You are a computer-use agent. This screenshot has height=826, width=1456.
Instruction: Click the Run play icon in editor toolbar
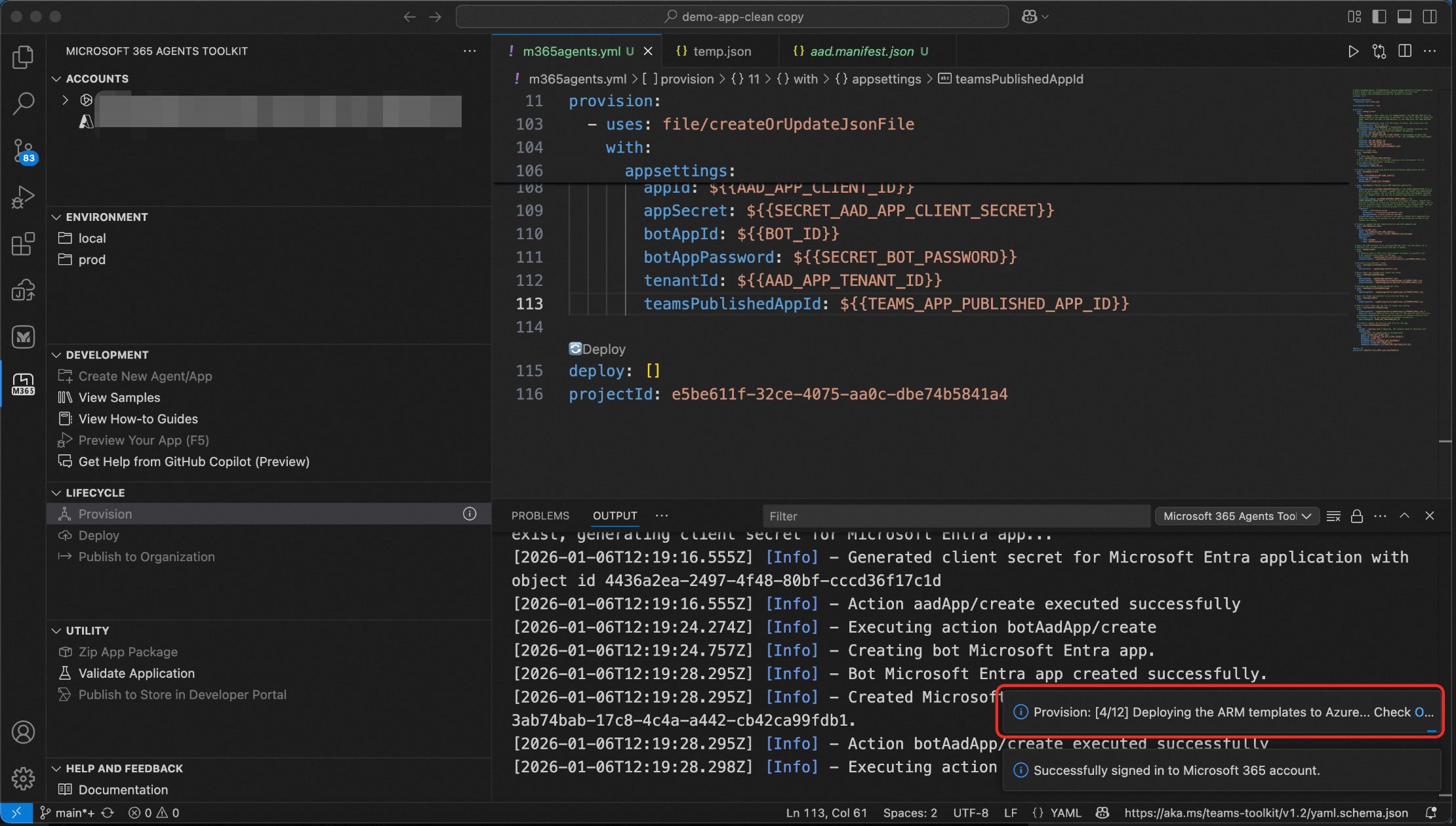(x=1352, y=51)
